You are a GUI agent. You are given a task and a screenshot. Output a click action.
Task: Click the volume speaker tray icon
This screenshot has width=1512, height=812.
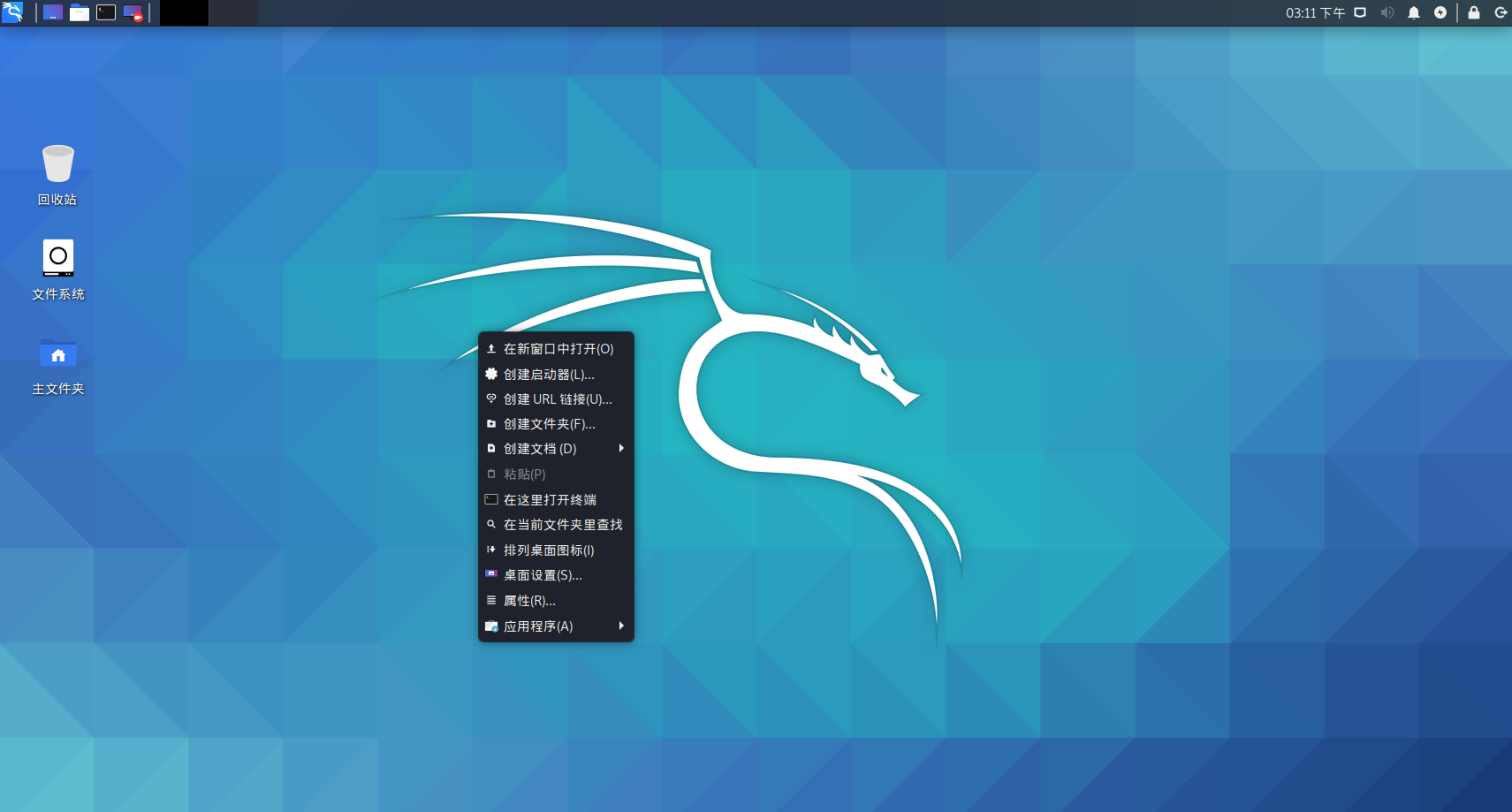(x=1387, y=12)
